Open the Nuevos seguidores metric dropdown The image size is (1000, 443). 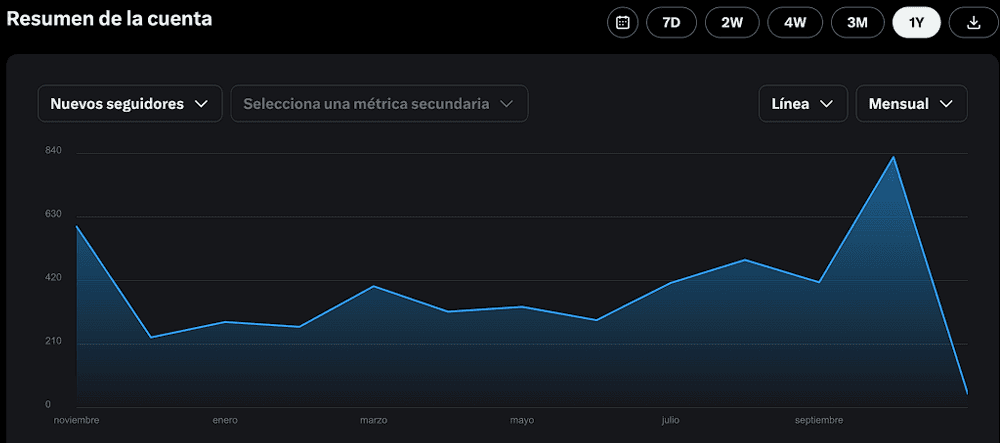pos(130,103)
